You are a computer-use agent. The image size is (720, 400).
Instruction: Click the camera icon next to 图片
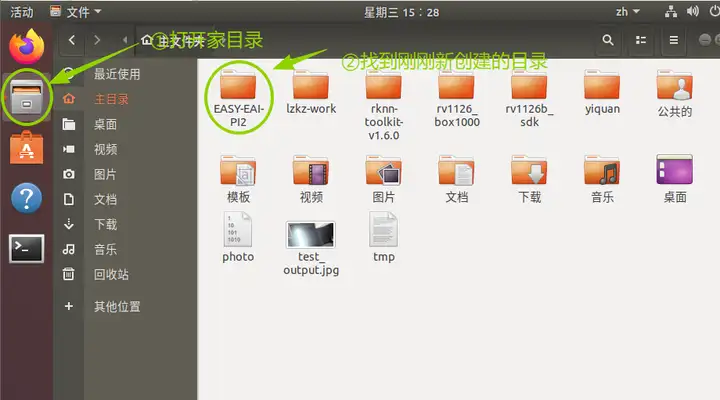click(x=68, y=174)
